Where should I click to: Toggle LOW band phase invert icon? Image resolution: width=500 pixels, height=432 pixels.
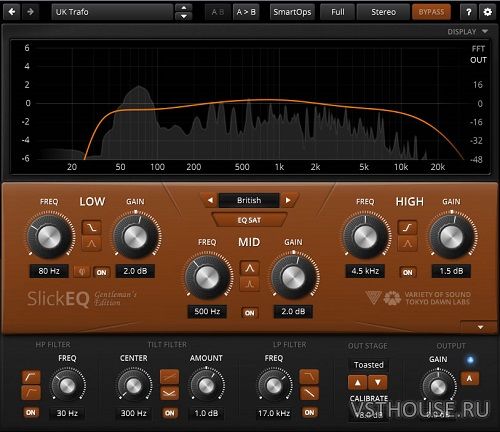coord(82,272)
